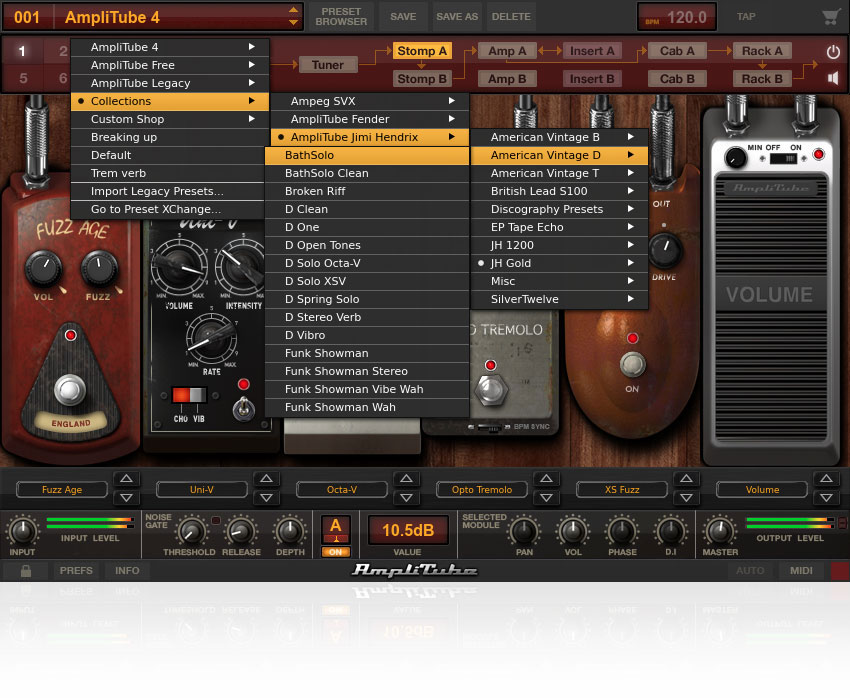The image size is (850, 700).
Task: Click the down arrow for Volume slot
Action: click(826, 497)
